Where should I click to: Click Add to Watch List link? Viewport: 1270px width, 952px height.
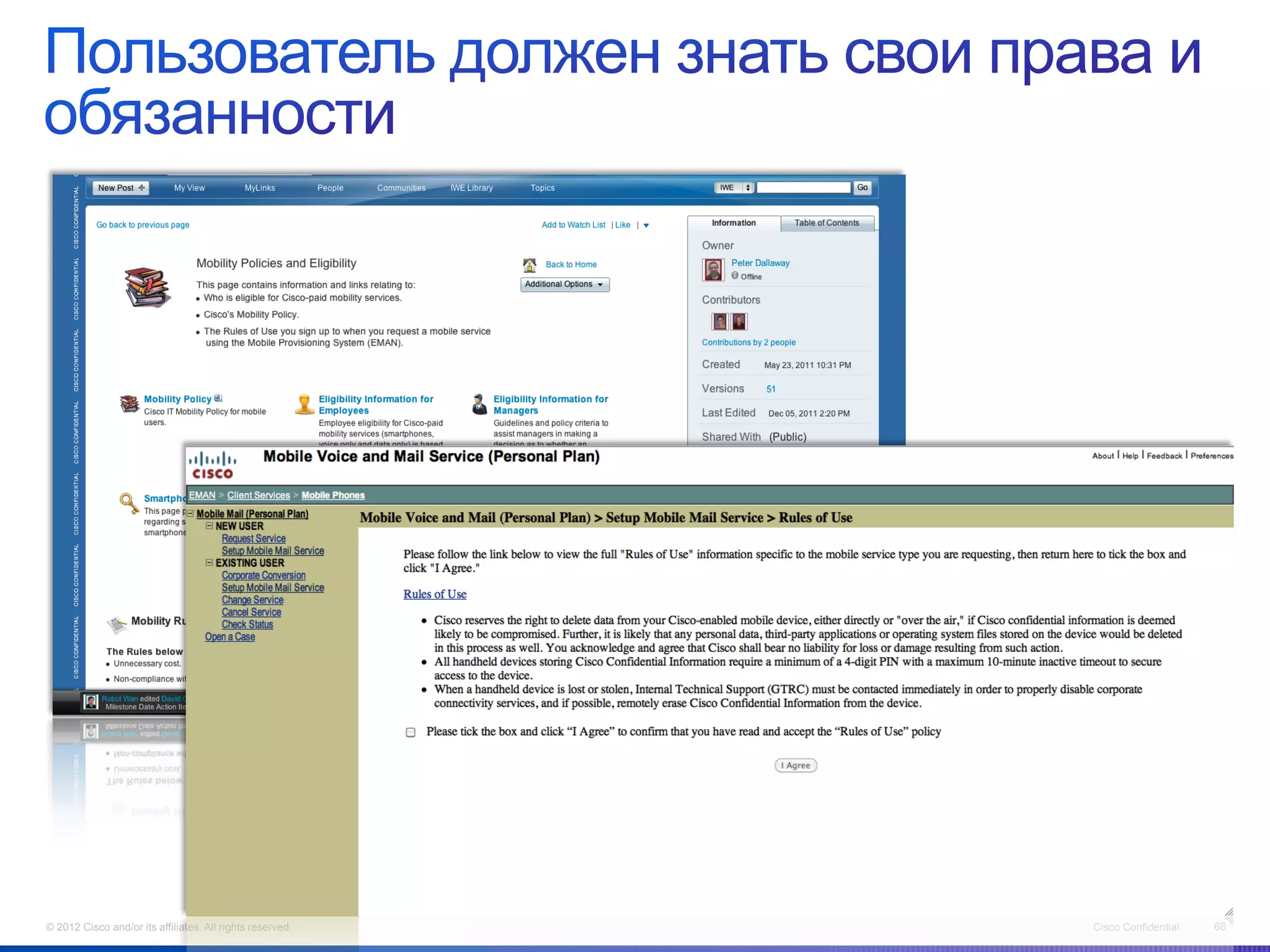tap(574, 225)
